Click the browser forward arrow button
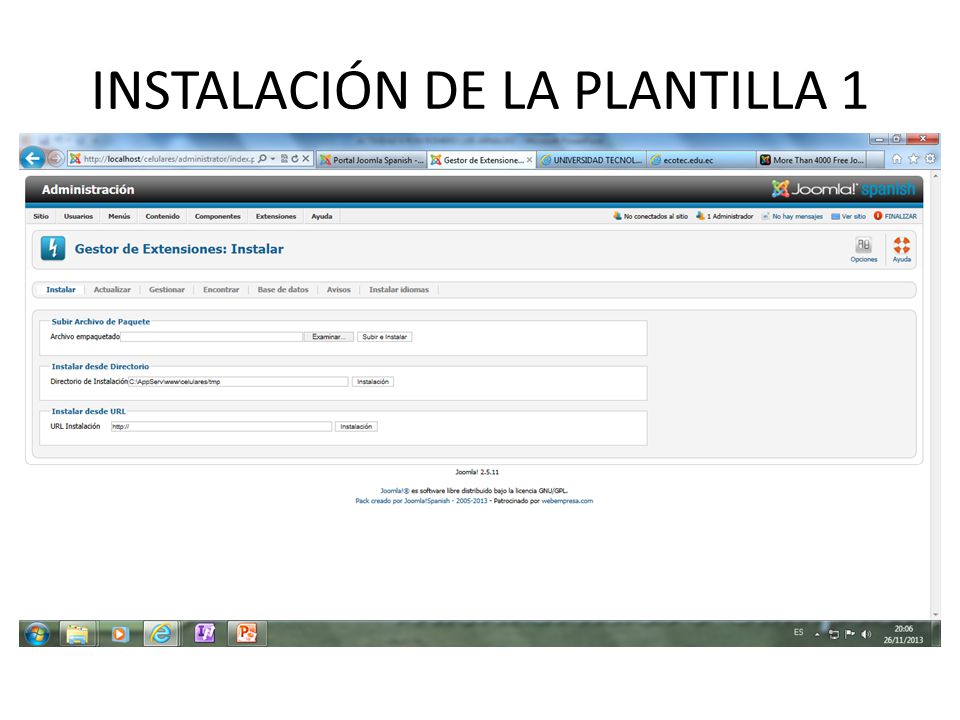Viewport: 960px width, 720px height. (x=55, y=159)
